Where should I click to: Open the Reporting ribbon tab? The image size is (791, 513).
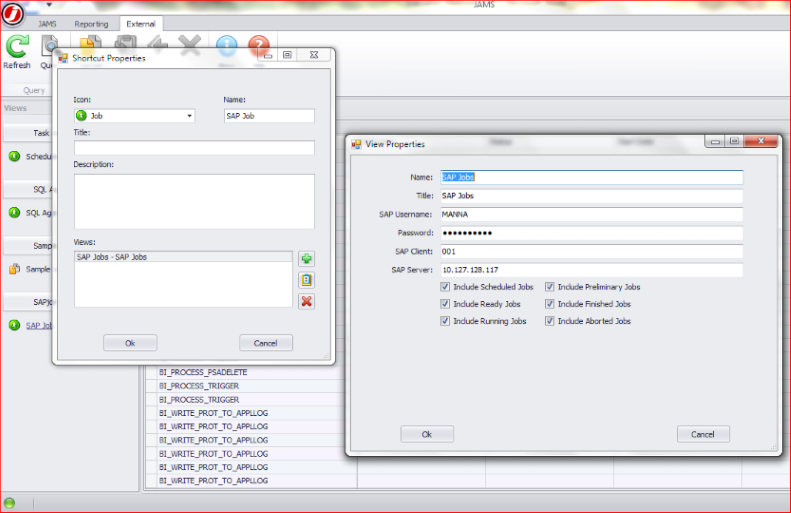coord(91,24)
